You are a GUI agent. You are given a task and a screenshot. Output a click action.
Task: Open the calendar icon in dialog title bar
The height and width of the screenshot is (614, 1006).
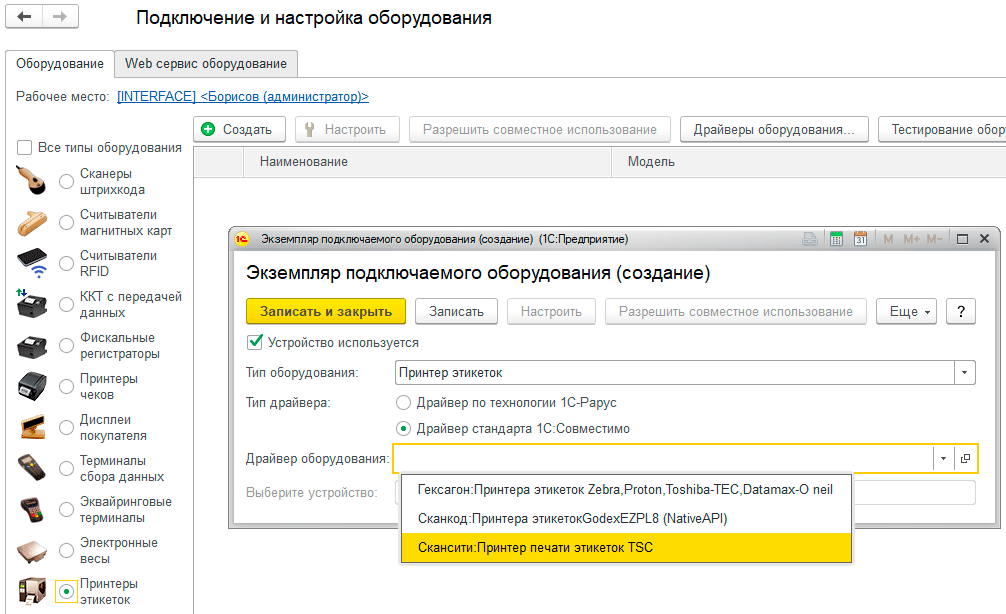860,240
